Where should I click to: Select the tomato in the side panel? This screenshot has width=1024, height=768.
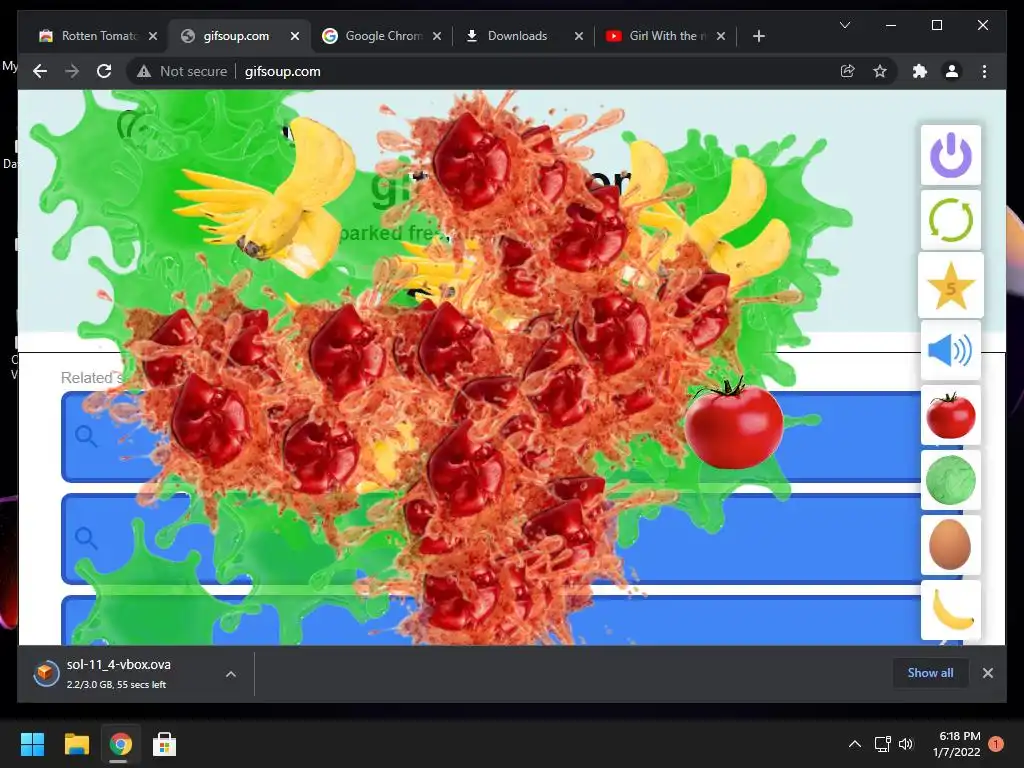coord(951,415)
